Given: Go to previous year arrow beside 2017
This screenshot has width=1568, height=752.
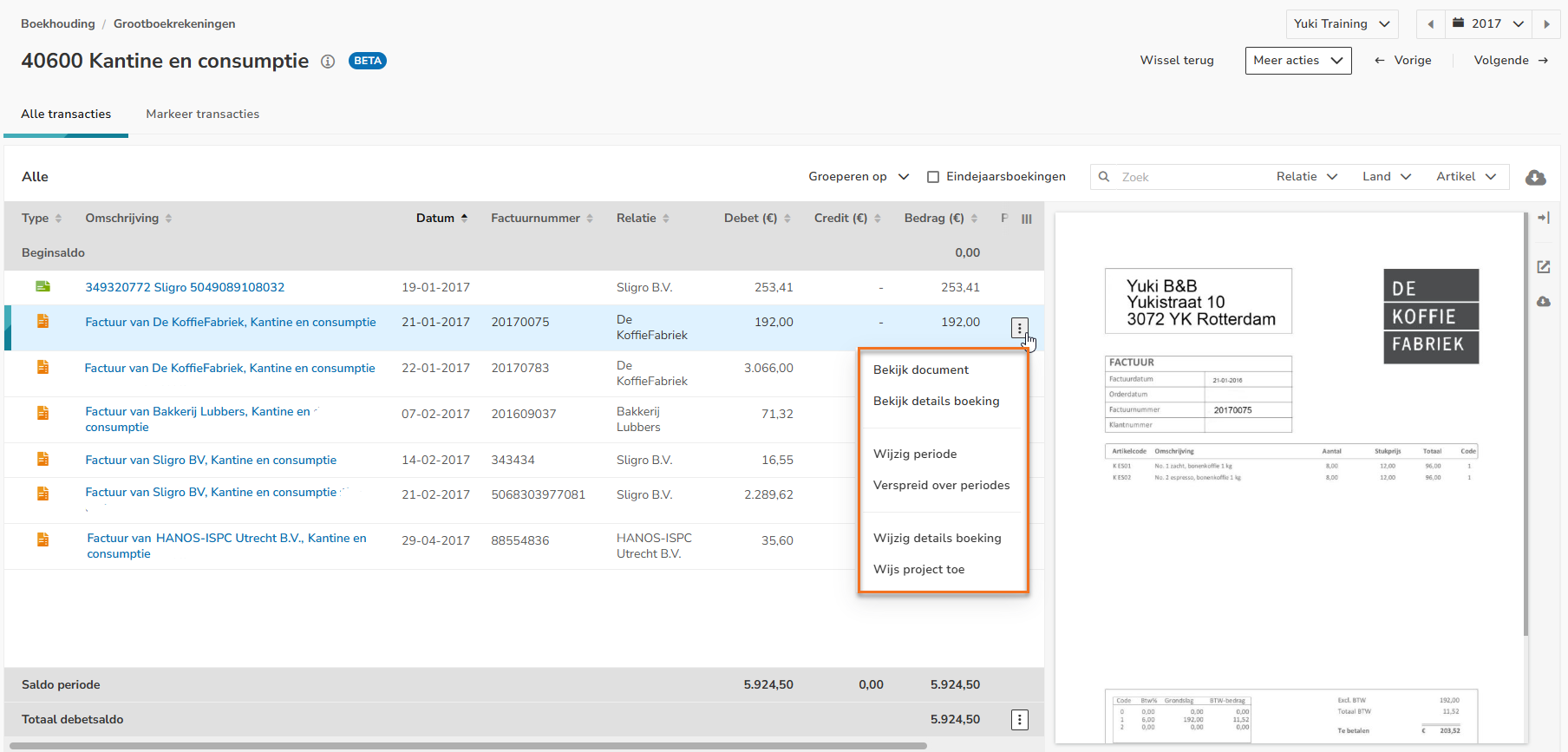Looking at the screenshot, I should 1430,24.
